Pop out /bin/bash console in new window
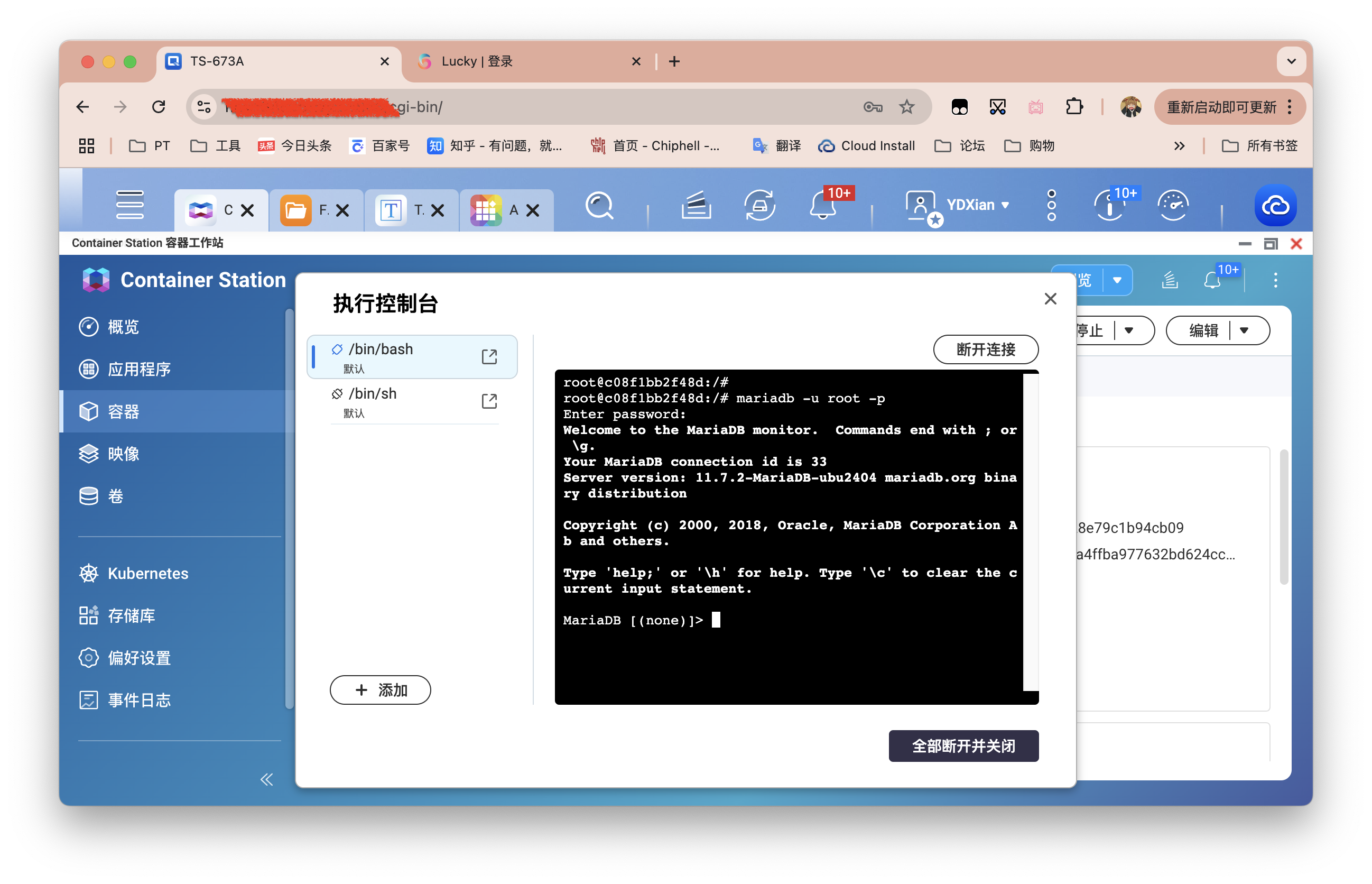Image resolution: width=1372 pixels, height=884 pixels. pyautogui.click(x=489, y=356)
